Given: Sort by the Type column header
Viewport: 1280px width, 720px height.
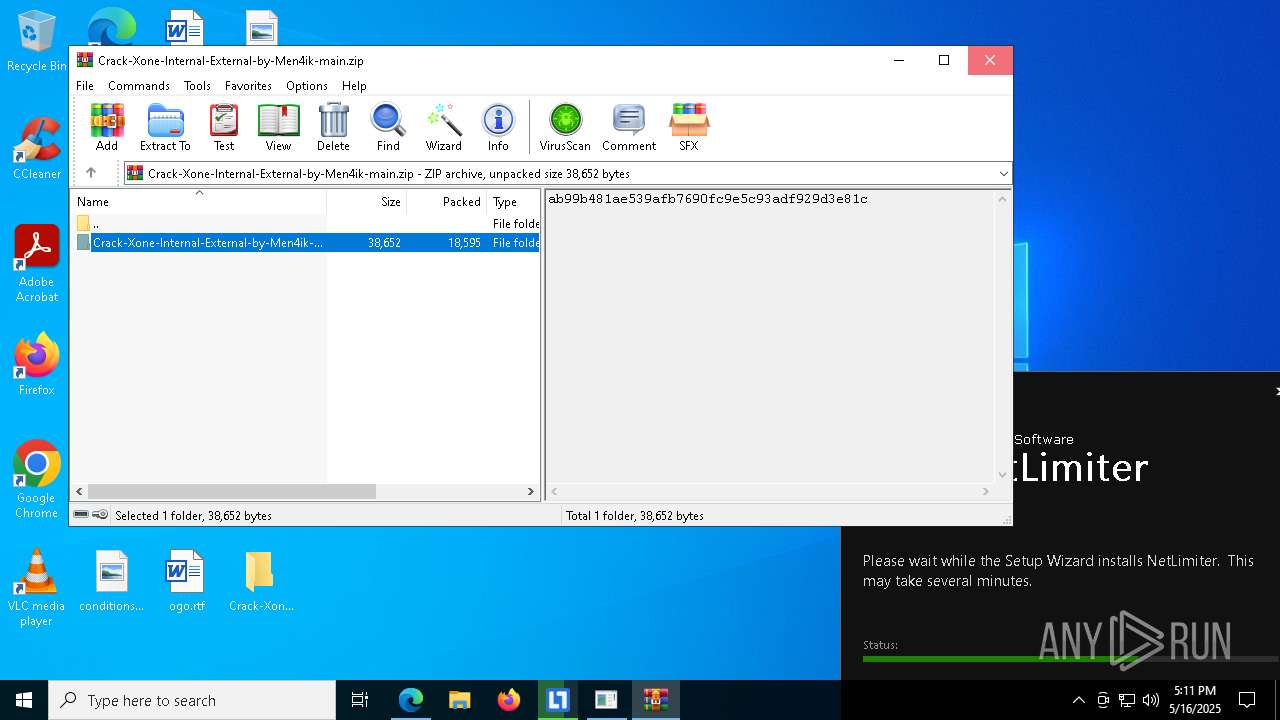Looking at the screenshot, I should click(514, 202).
